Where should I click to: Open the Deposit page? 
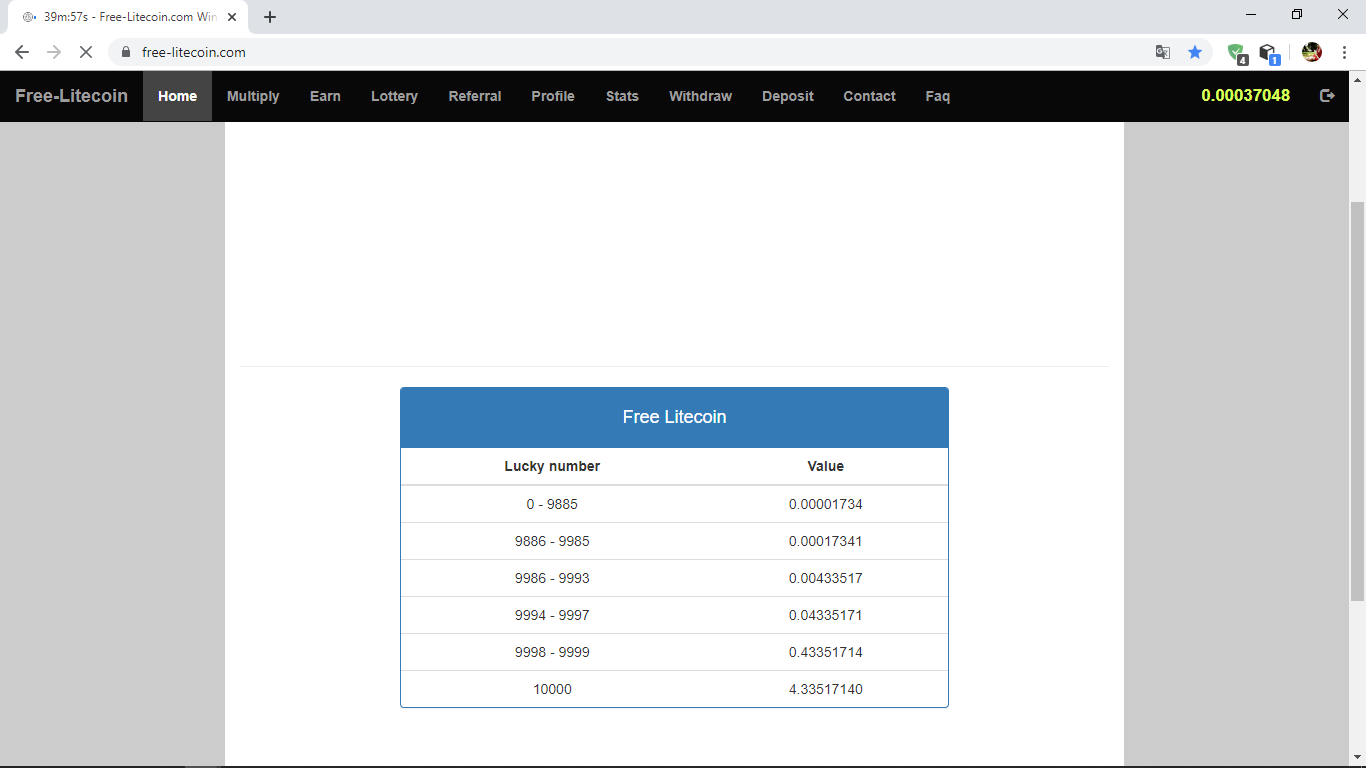[788, 96]
